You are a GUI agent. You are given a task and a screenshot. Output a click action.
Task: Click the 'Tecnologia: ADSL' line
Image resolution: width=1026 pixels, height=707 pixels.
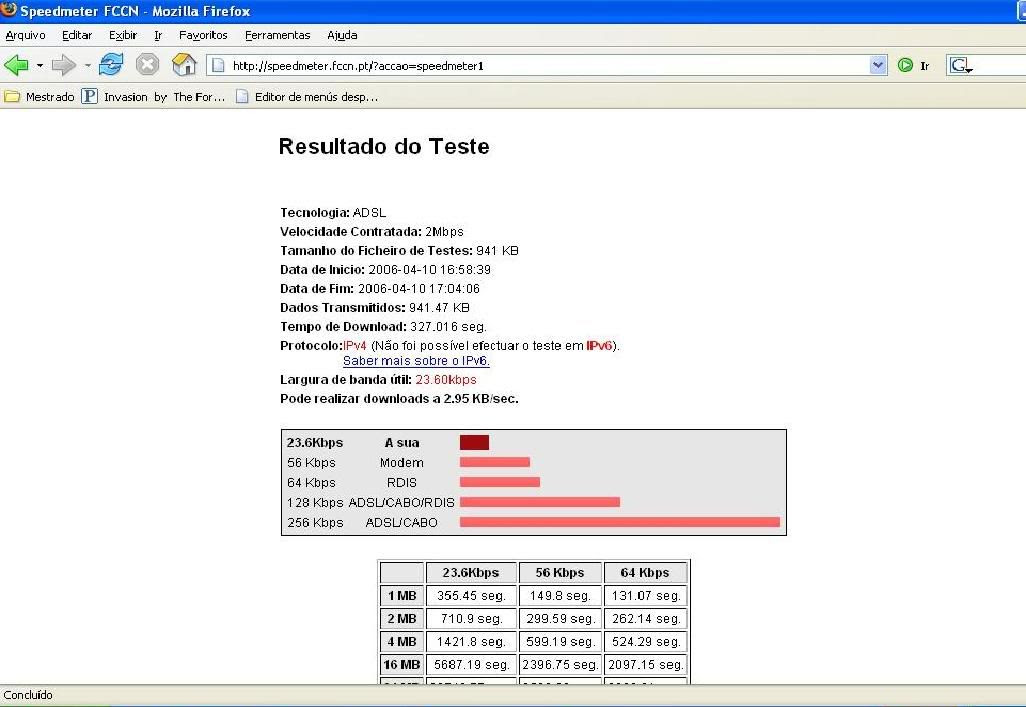[x=333, y=213]
